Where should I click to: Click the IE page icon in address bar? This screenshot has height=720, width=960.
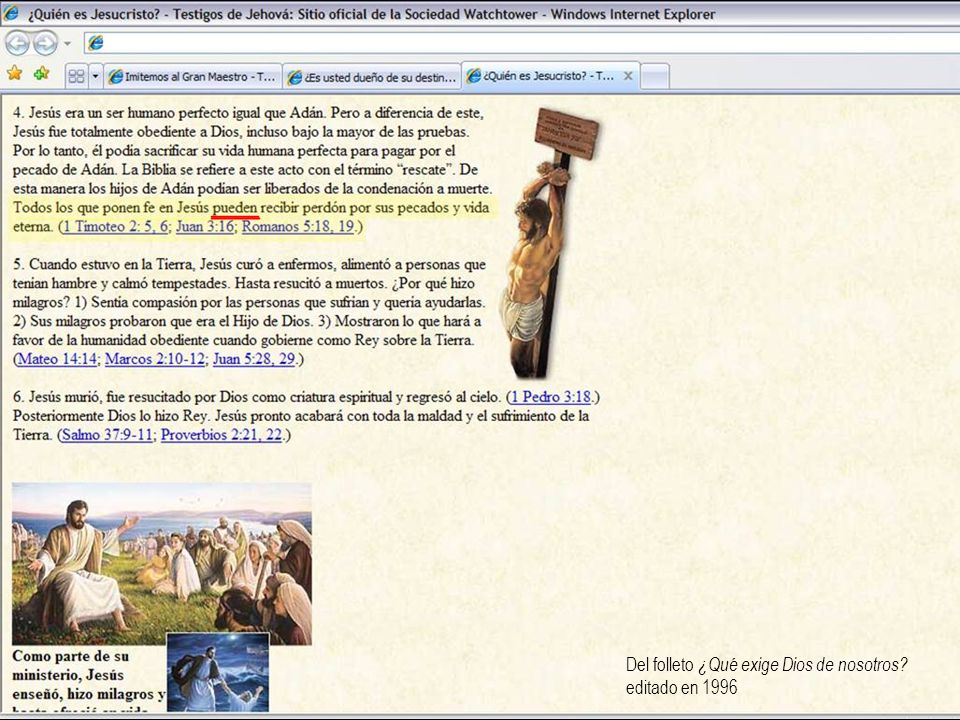tap(96, 43)
